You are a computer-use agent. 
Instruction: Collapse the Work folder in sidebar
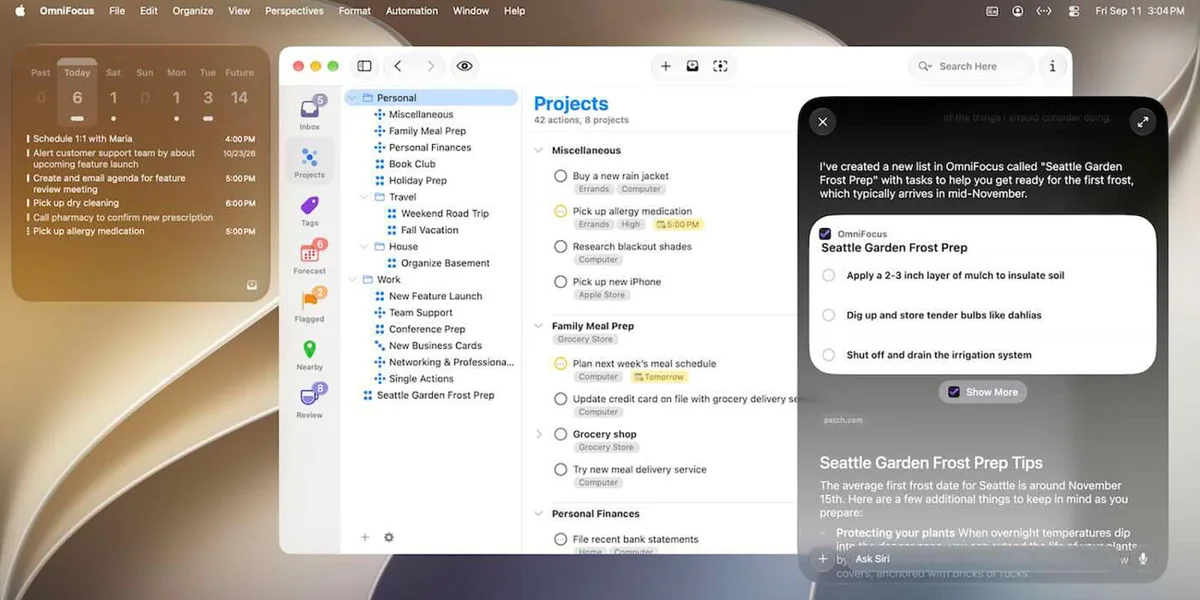[x=352, y=279]
